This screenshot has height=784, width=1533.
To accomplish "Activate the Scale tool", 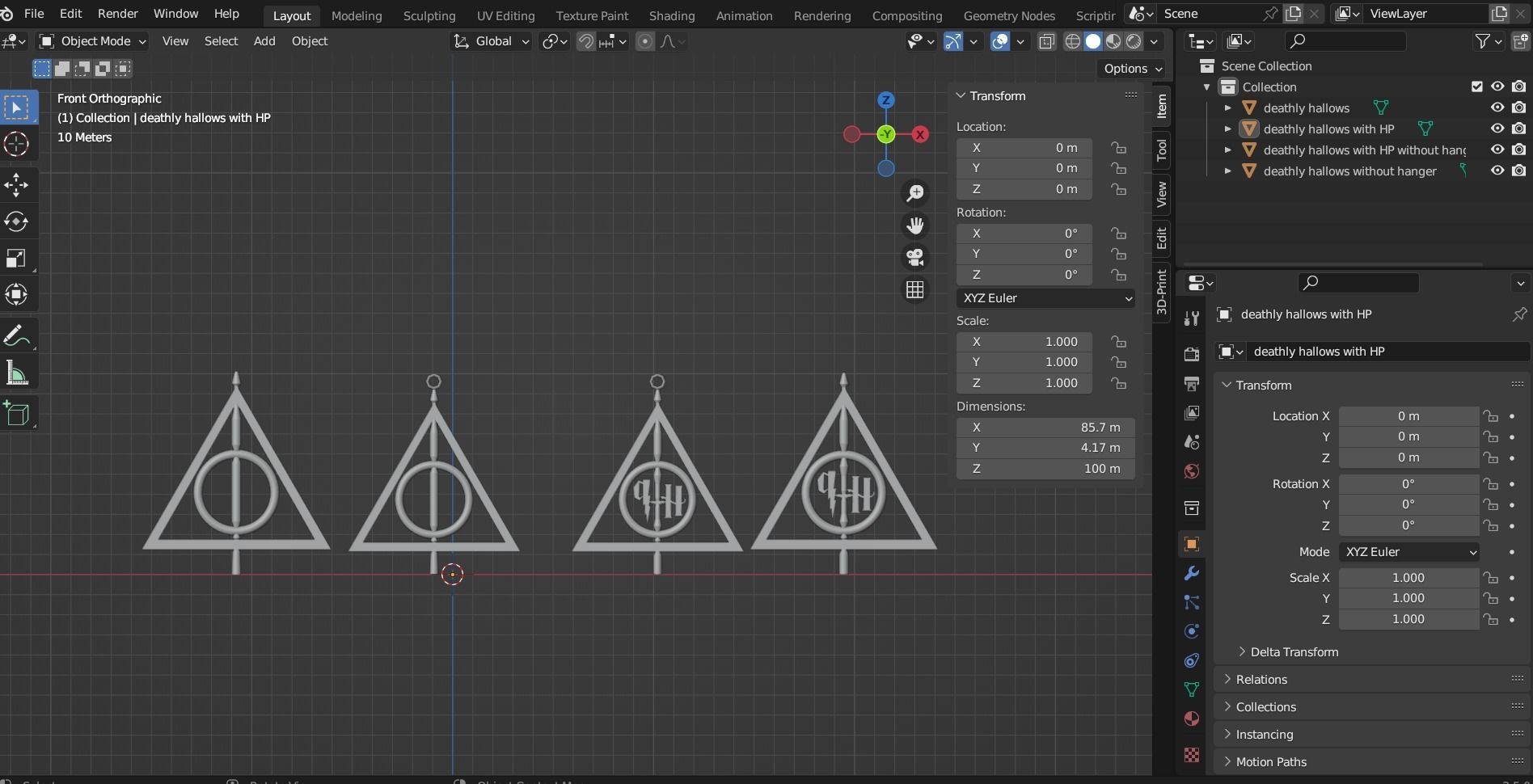I will pos(16,259).
